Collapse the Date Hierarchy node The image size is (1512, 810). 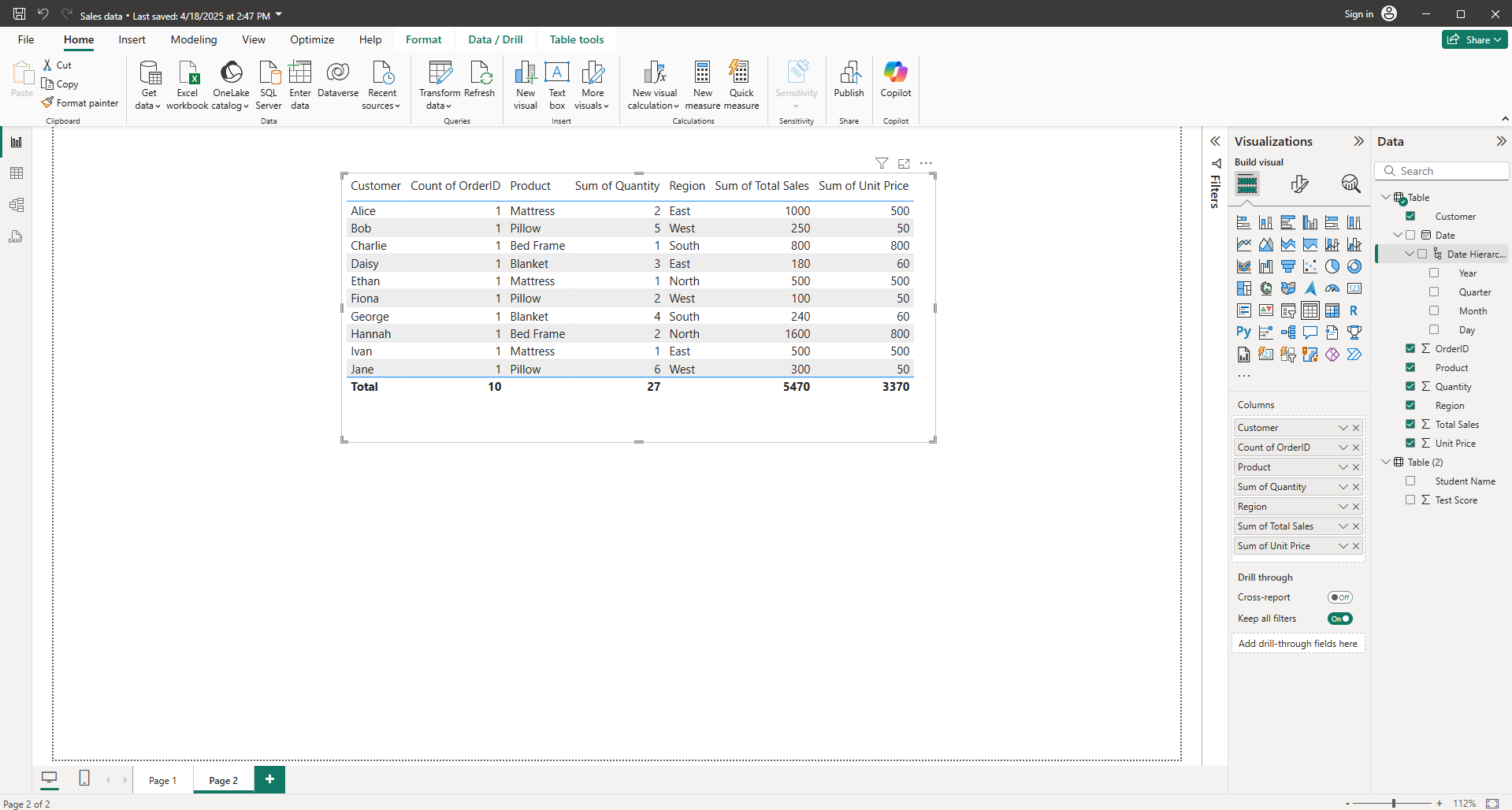coord(1410,254)
